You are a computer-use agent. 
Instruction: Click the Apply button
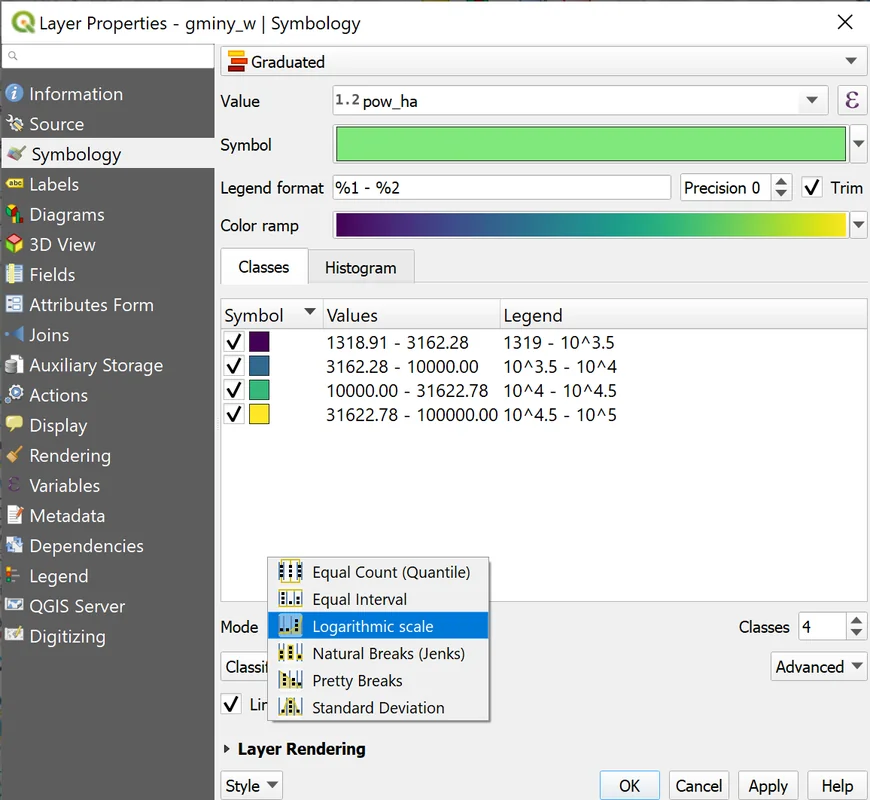768,786
